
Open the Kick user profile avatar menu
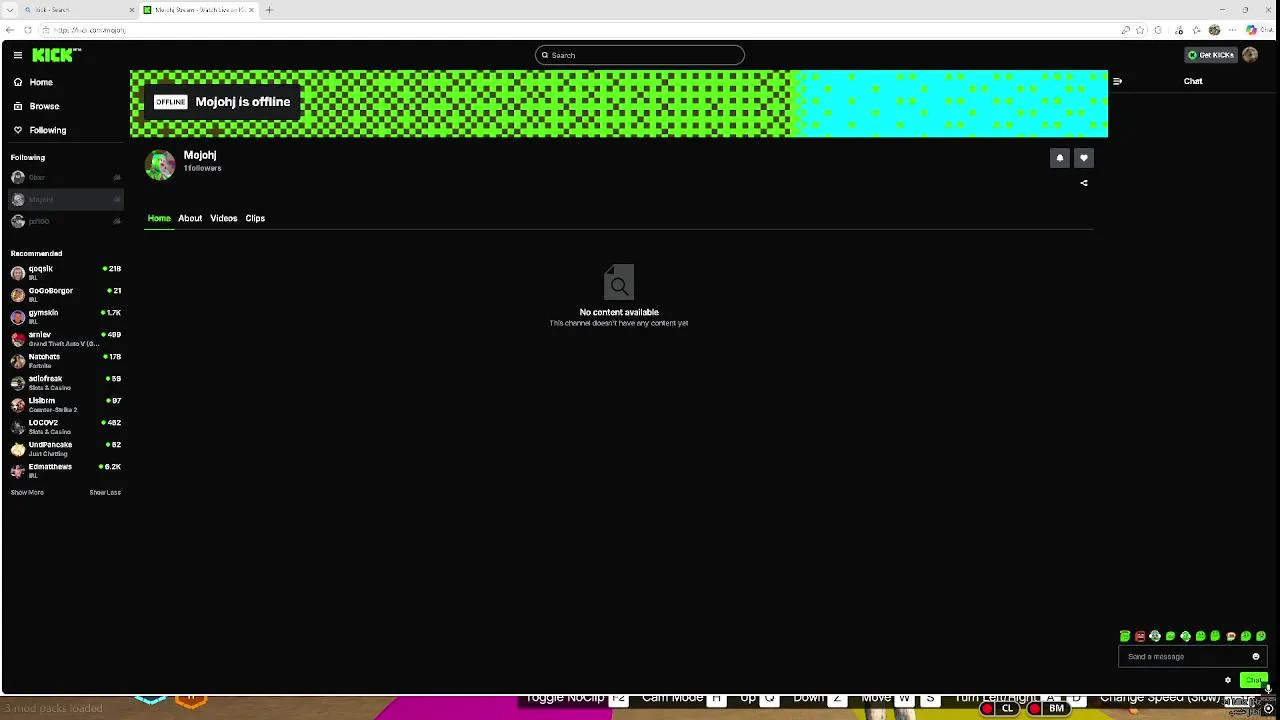coord(1250,55)
